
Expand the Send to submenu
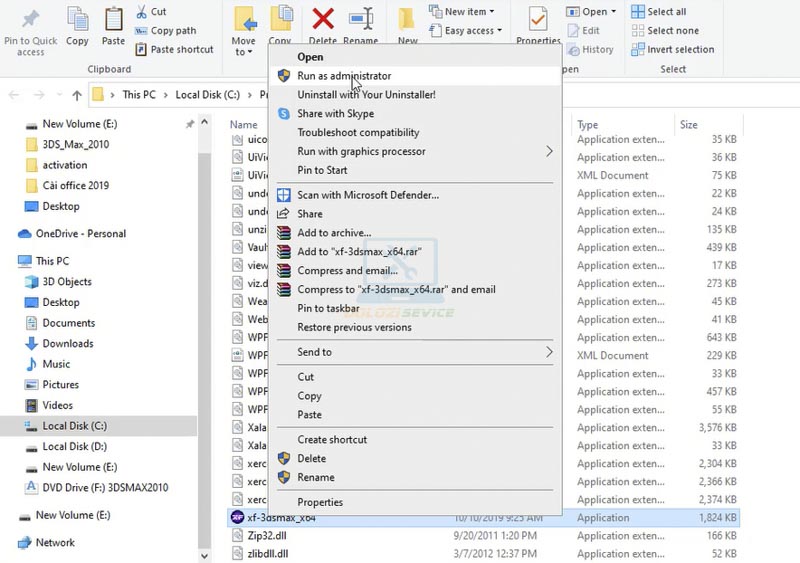[415, 352]
